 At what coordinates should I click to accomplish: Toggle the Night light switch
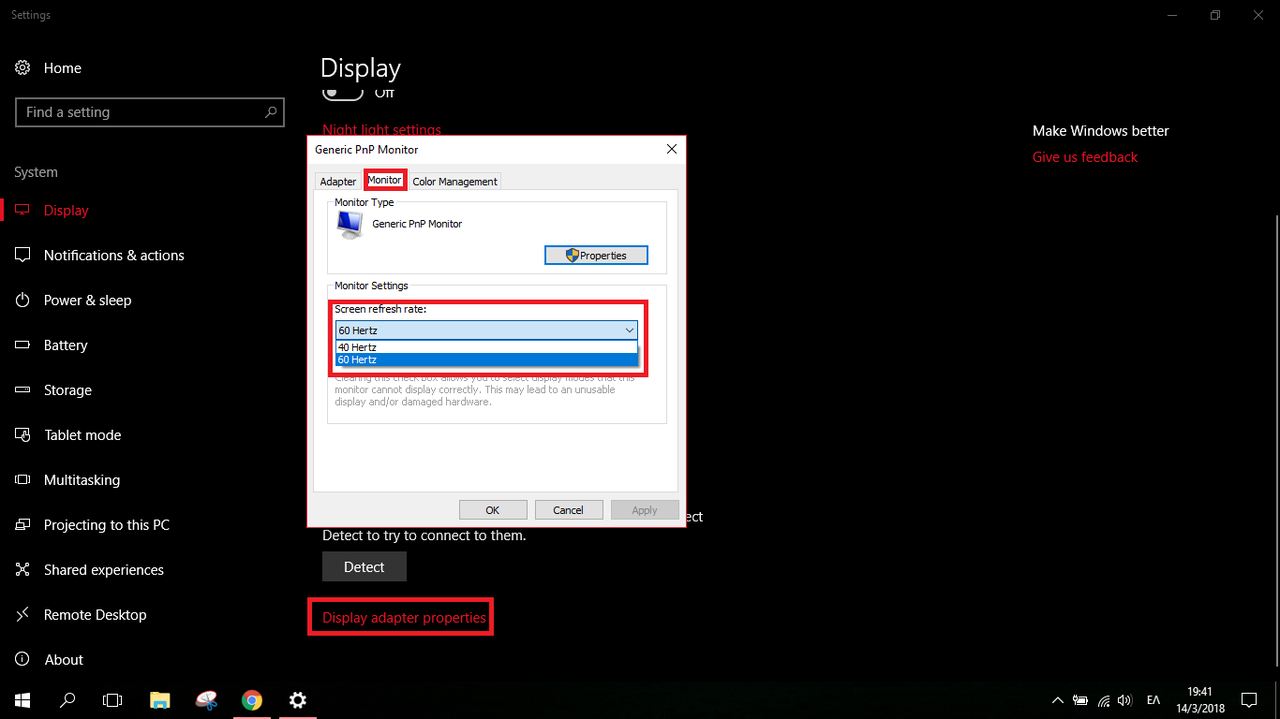point(342,92)
